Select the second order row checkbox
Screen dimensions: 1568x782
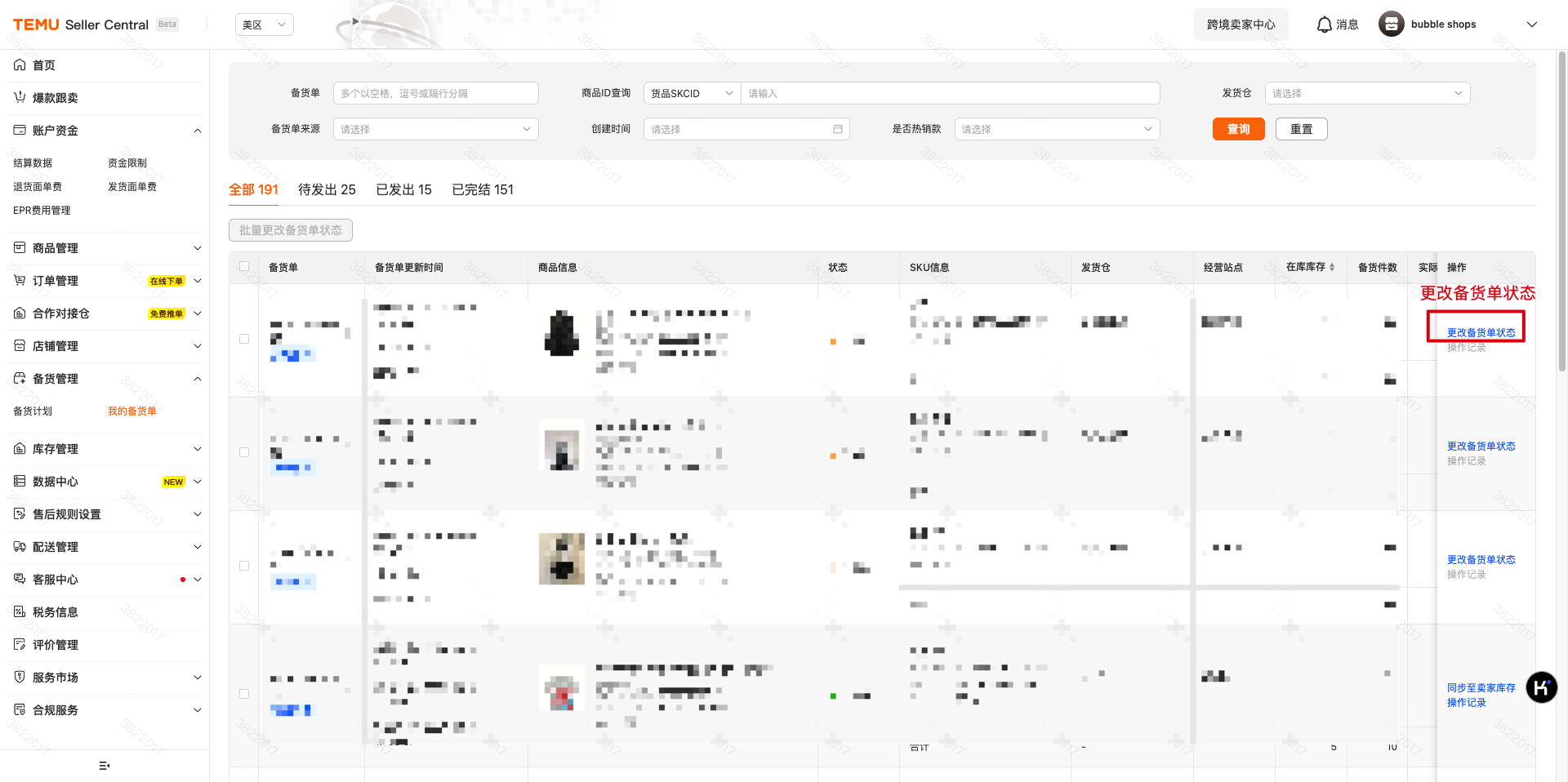[x=244, y=452]
